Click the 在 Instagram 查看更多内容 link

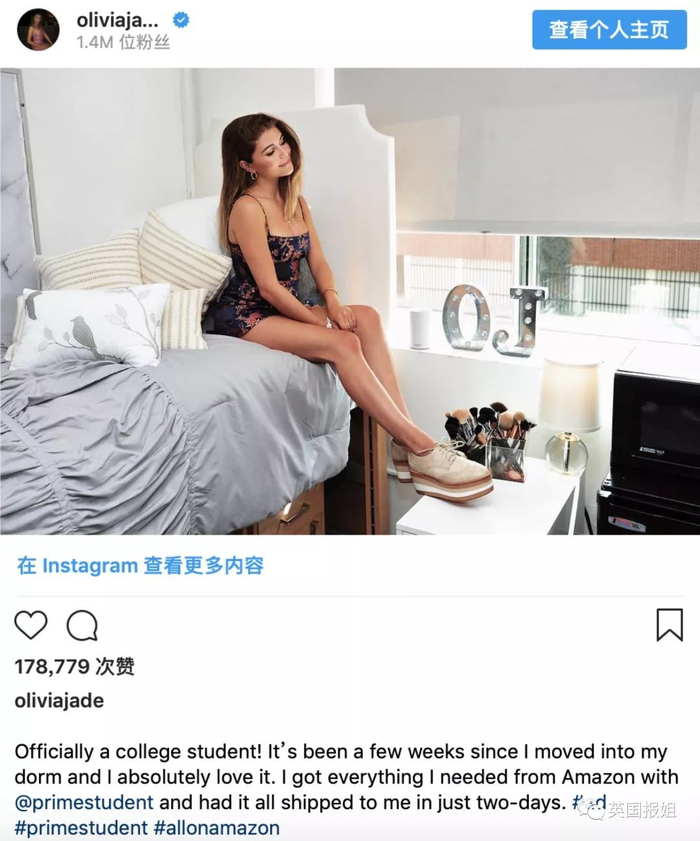tap(141, 565)
